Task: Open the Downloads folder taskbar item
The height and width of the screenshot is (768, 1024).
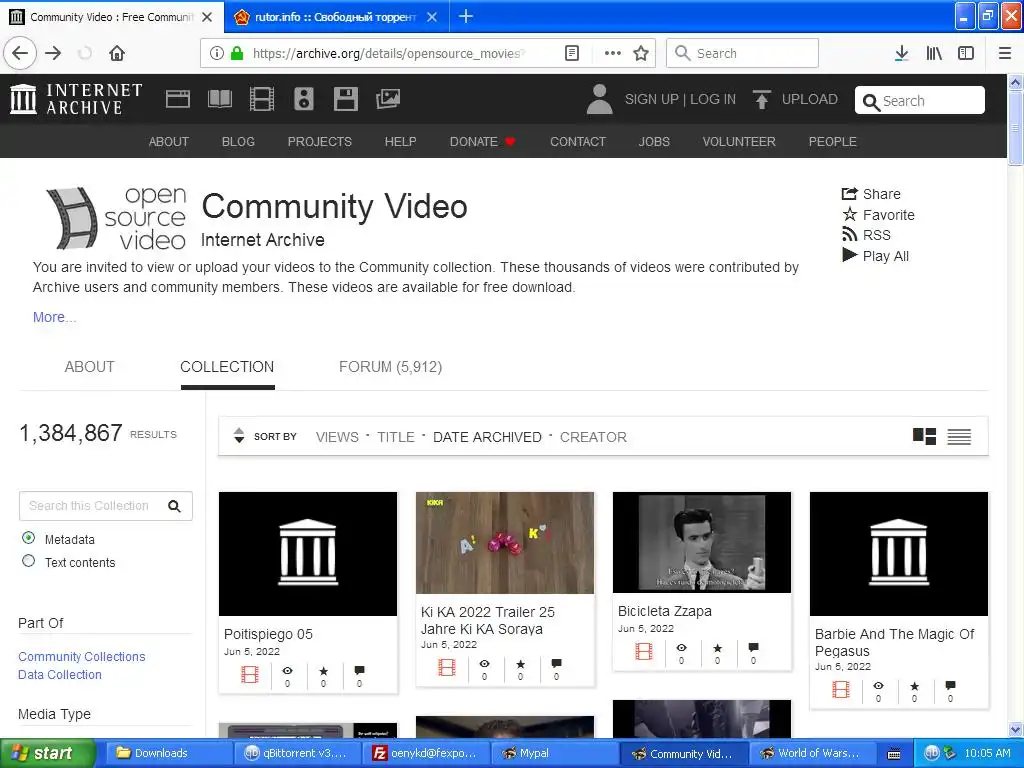Action: pyautogui.click(x=168, y=753)
